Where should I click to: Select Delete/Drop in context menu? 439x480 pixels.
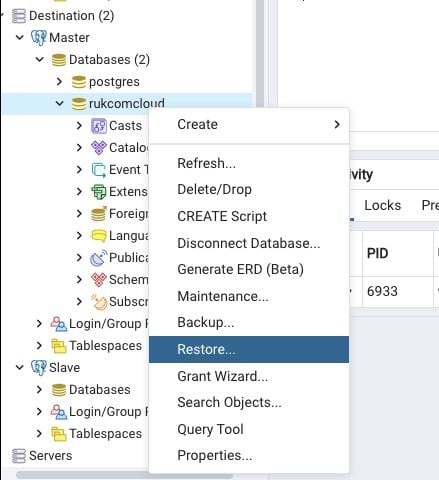pyautogui.click(x=249, y=190)
